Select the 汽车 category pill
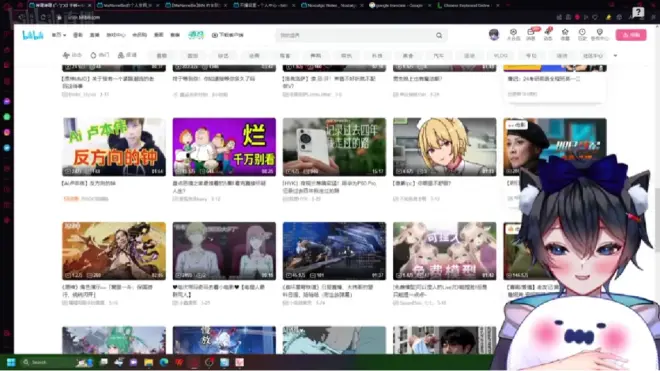Screen dimensions: 660x371 [439, 56]
